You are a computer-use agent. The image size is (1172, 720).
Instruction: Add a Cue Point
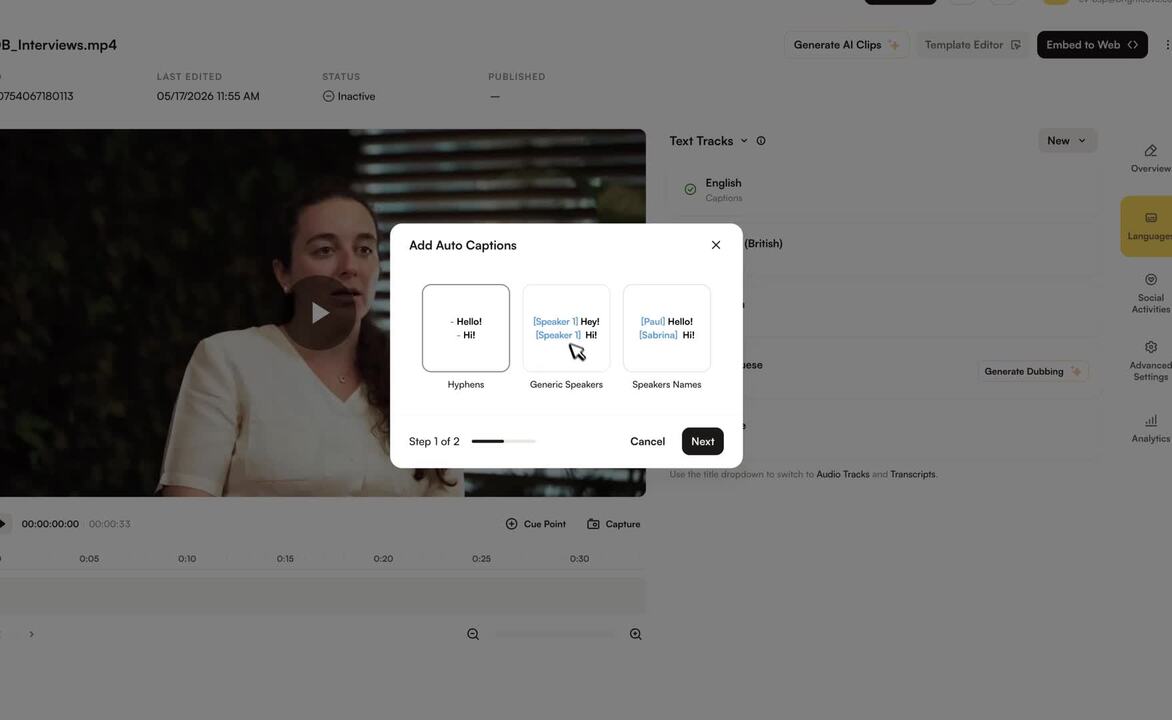pyautogui.click(x=536, y=524)
